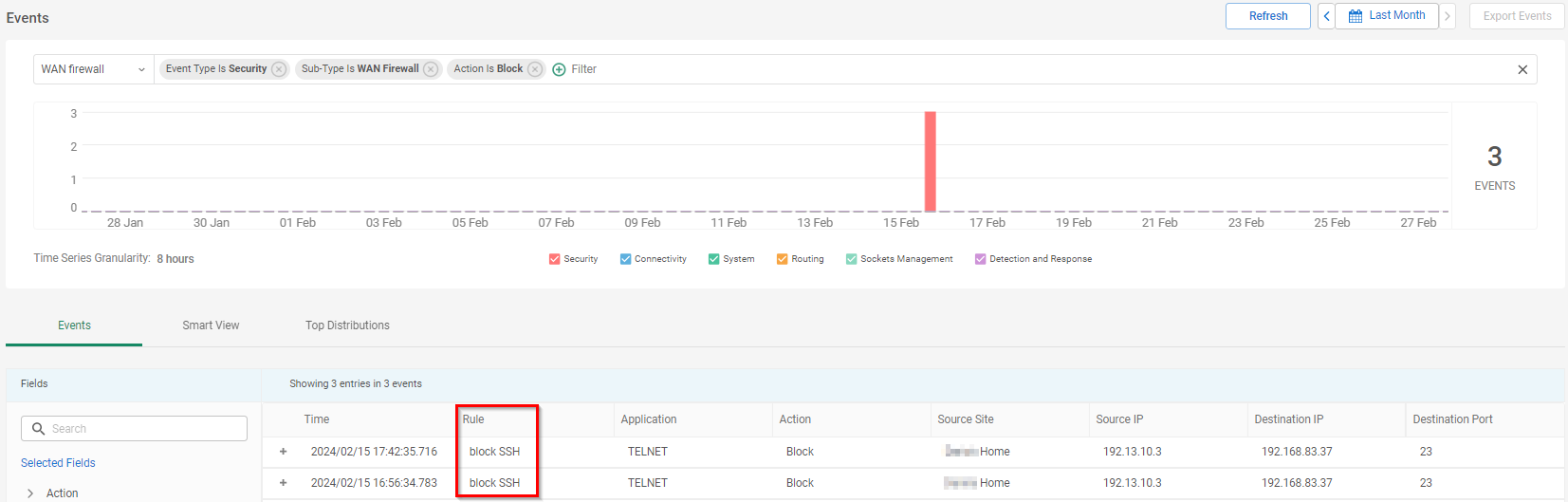Open the Top Distributions tab

(347, 325)
